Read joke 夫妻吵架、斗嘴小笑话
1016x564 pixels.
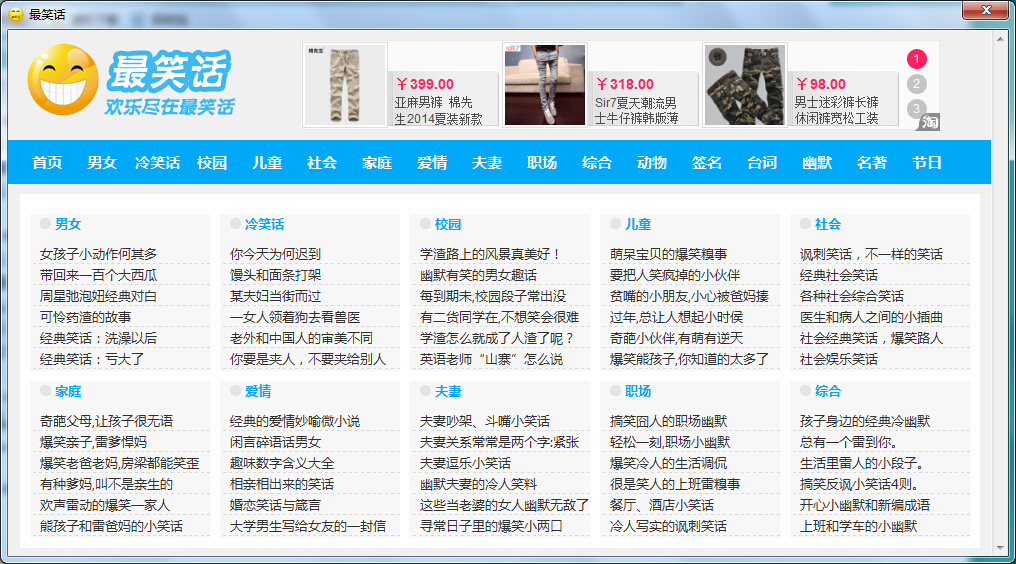pos(485,421)
